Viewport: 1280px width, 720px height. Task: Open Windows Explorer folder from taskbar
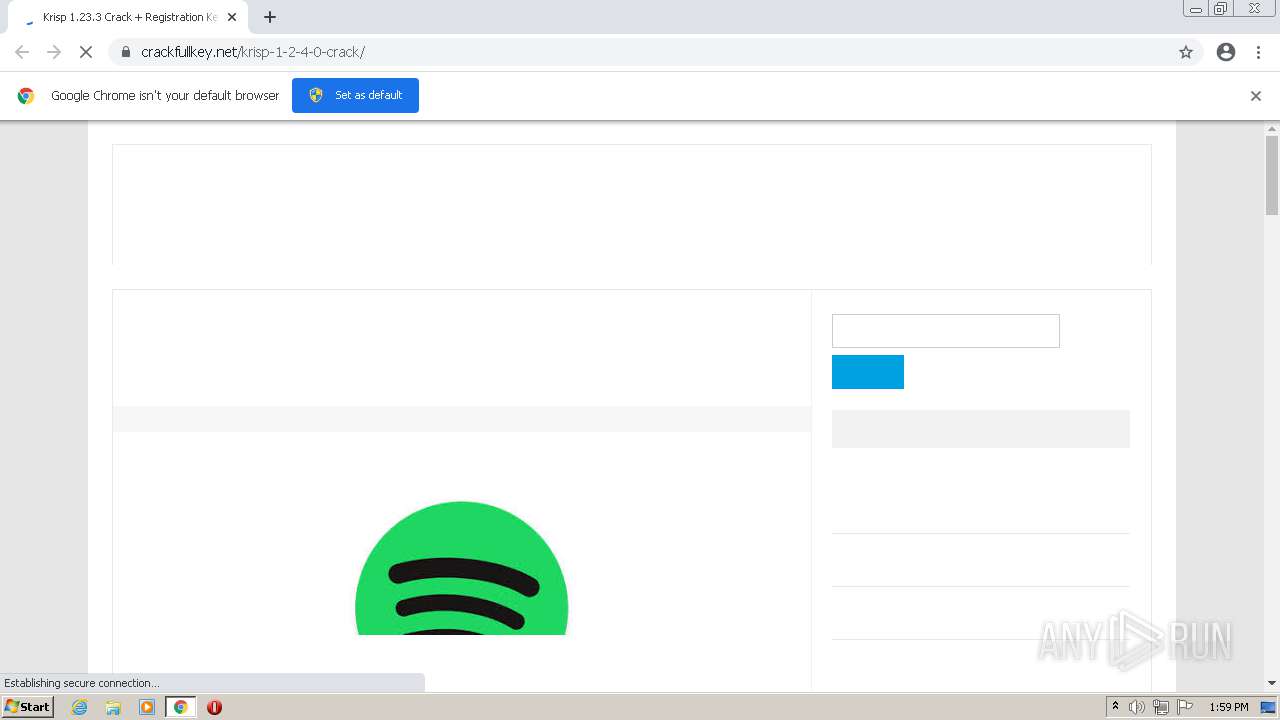(x=113, y=707)
